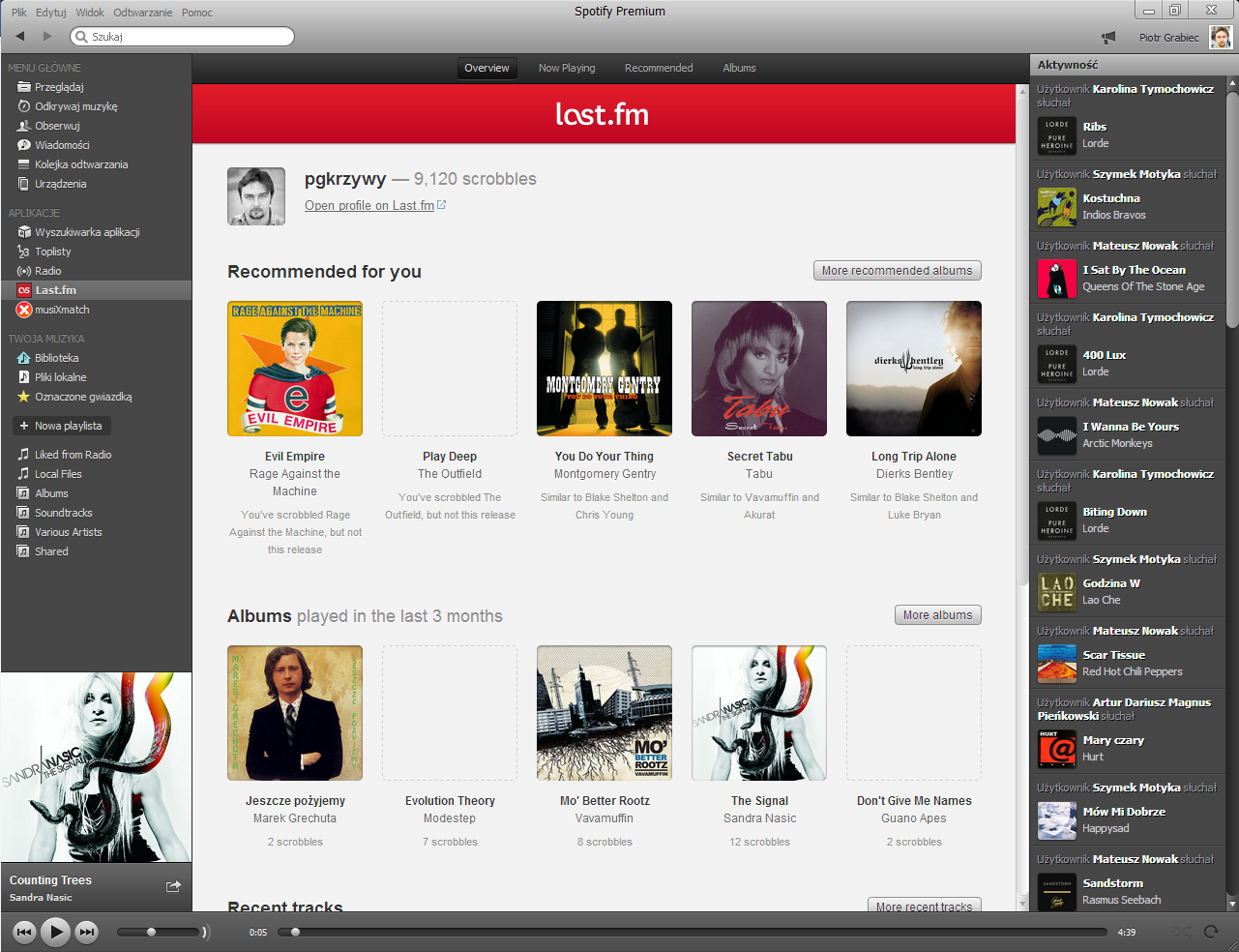Open the Jeszcze pożyjemy album cover

tap(295, 713)
